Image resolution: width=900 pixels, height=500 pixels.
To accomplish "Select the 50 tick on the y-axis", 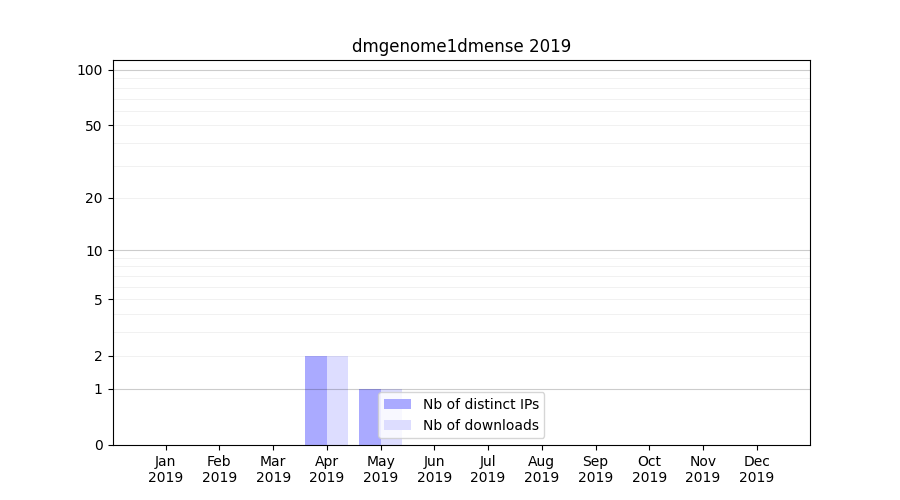I will 93,126.
